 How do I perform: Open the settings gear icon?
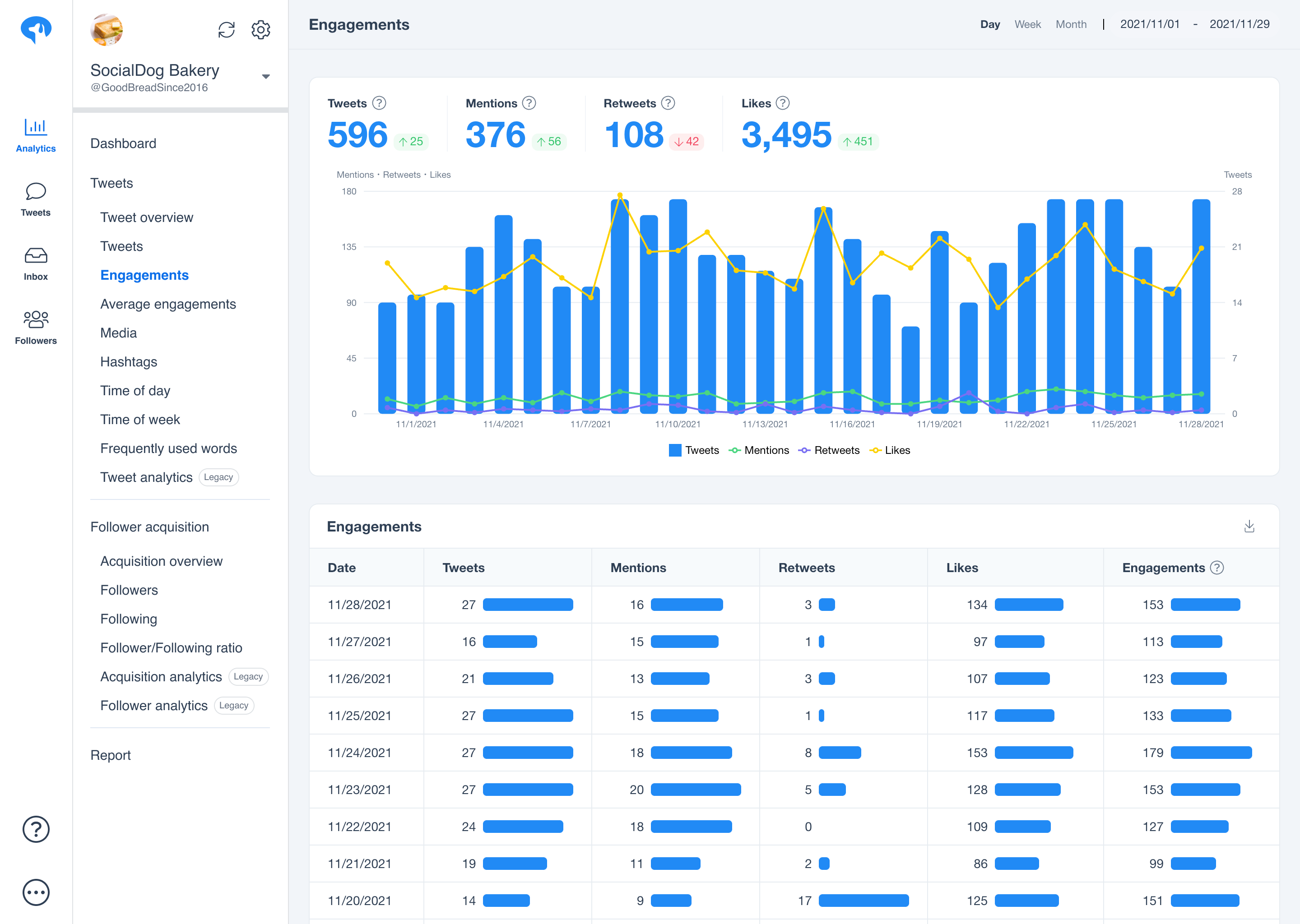pos(261,30)
